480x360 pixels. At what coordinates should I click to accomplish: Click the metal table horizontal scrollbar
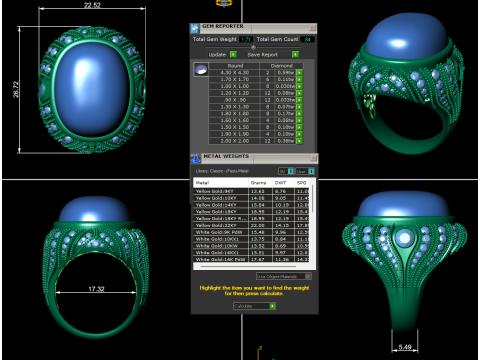[x=248, y=267]
